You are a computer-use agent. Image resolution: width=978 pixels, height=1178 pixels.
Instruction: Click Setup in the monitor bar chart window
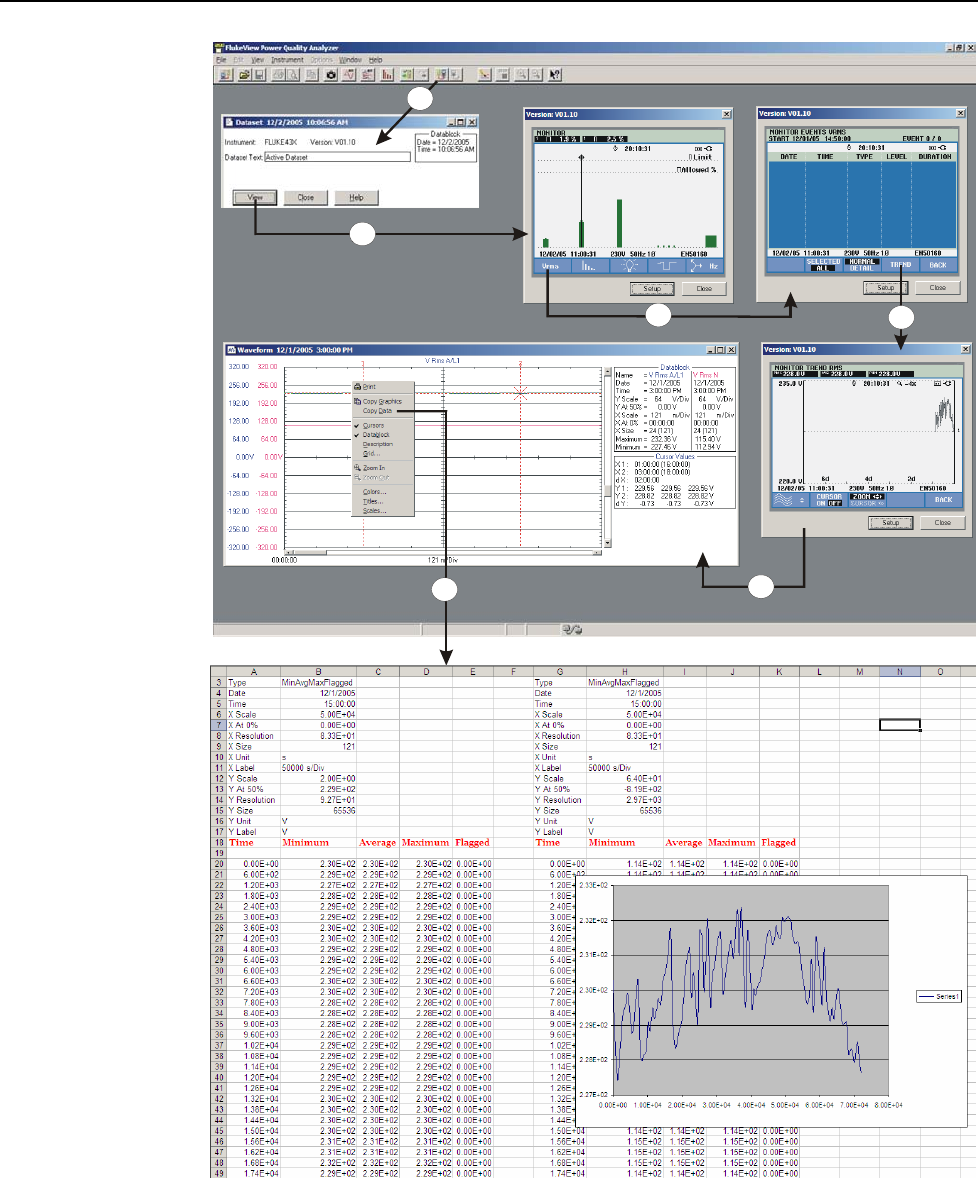pyautogui.click(x=652, y=288)
